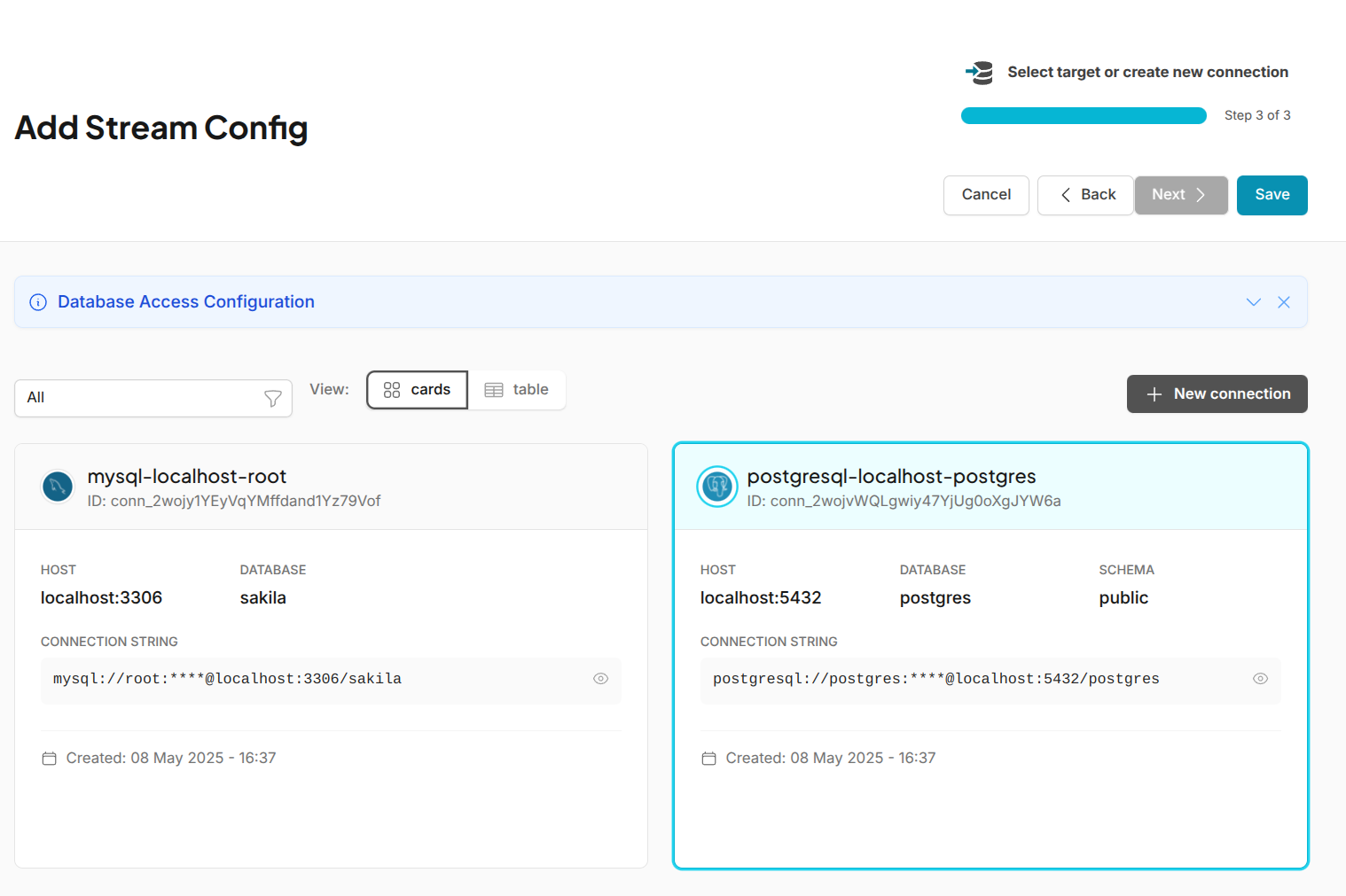Image resolution: width=1346 pixels, height=896 pixels.
Task: Go Back to the previous step
Action: (x=1085, y=195)
